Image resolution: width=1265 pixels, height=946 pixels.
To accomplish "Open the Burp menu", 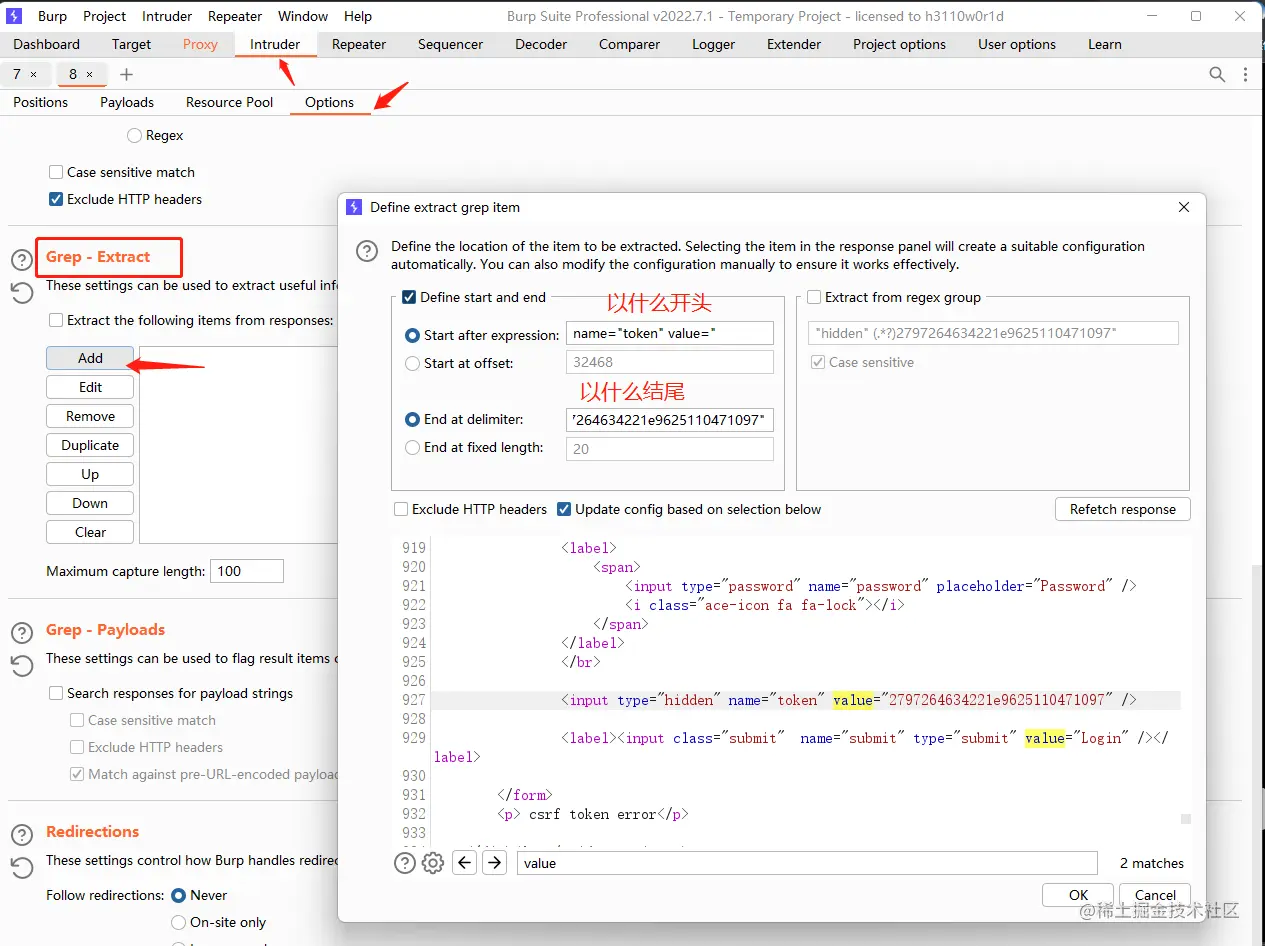I will (x=52, y=16).
